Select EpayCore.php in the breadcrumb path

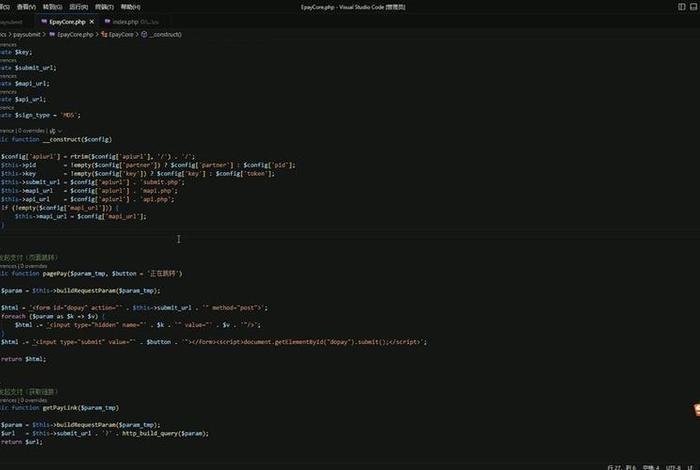point(75,34)
